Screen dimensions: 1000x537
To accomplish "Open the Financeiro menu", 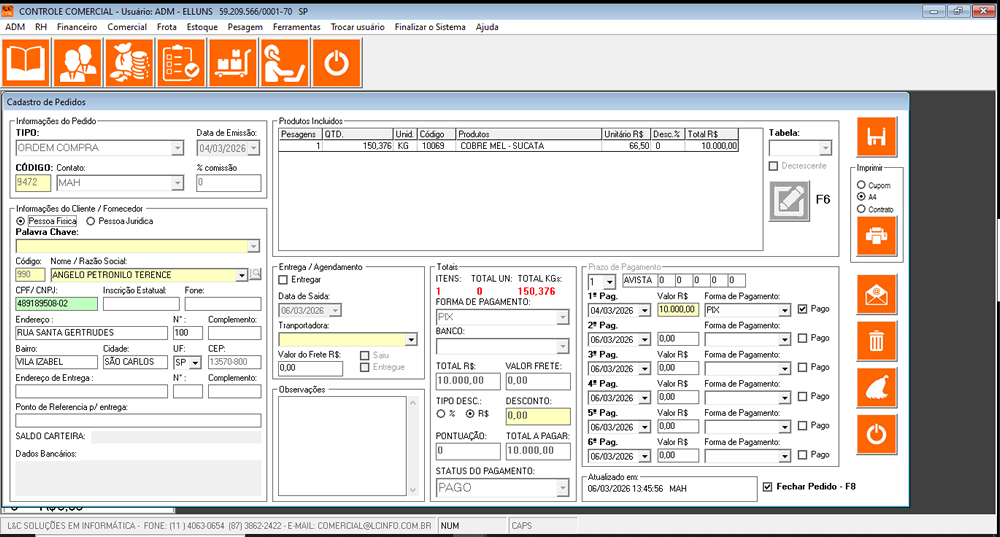I will click(x=77, y=27).
